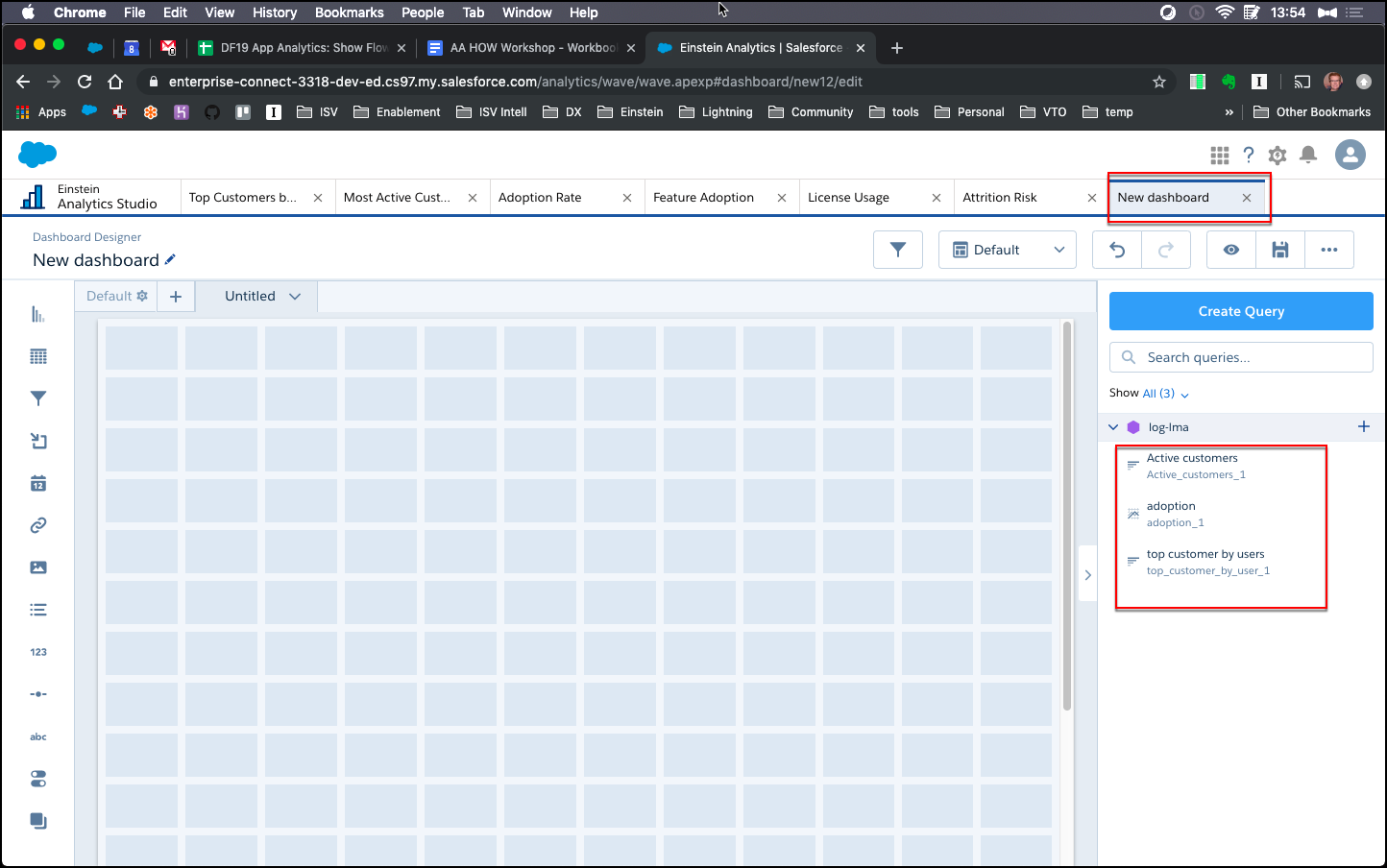The width and height of the screenshot is (1387, 868).
Task: Preview the dashboard with eye icon
Action: [x=1231, y=250]
